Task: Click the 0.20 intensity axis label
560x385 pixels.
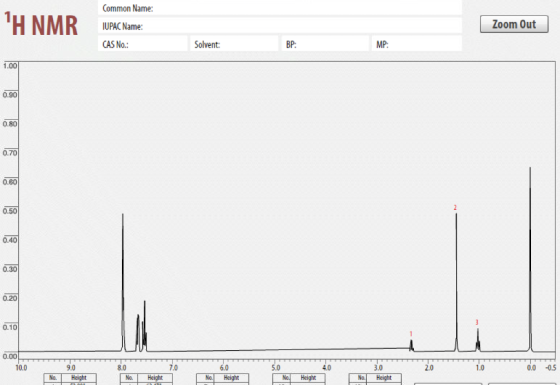Action: point(10,298)
